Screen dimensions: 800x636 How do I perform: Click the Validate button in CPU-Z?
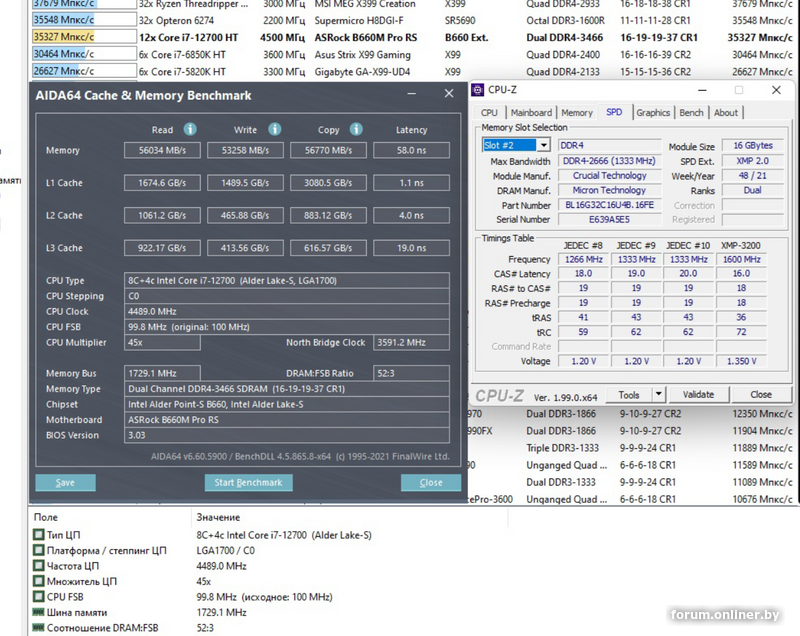[698, 395]
